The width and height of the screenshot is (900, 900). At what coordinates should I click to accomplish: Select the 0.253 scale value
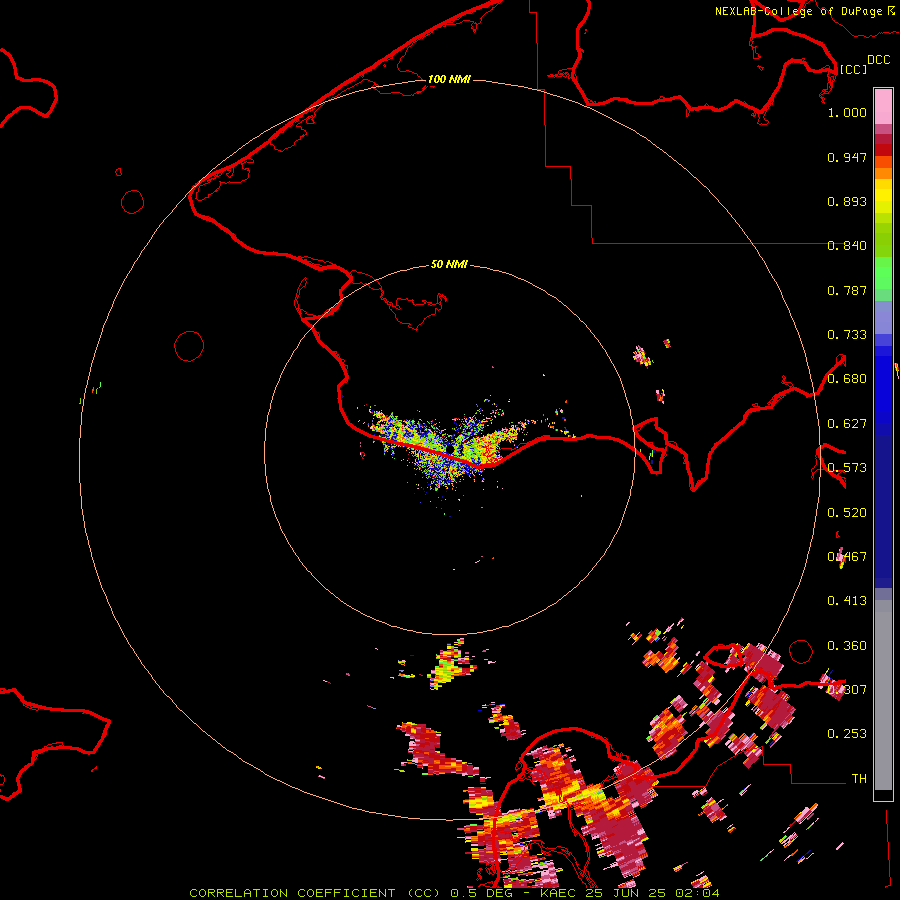[847, 734]
